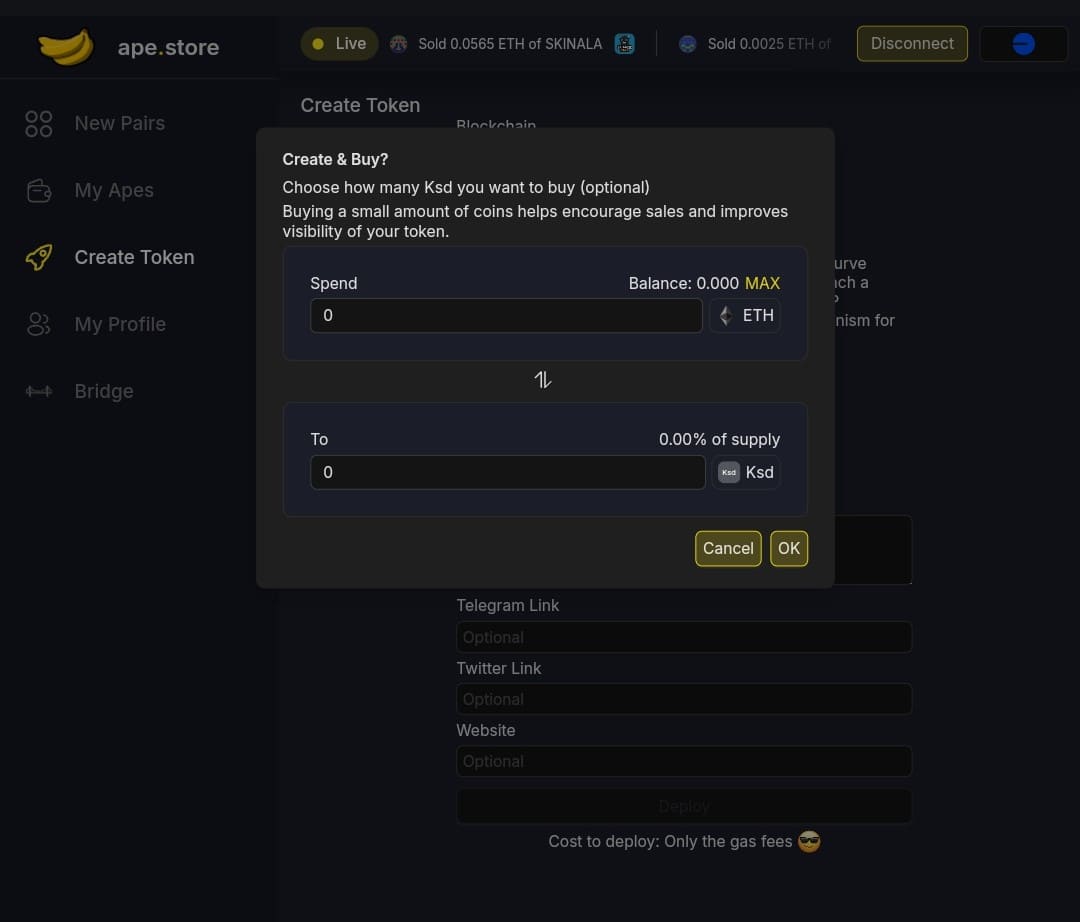Click the ETH currency icon in Spend row

724,315
